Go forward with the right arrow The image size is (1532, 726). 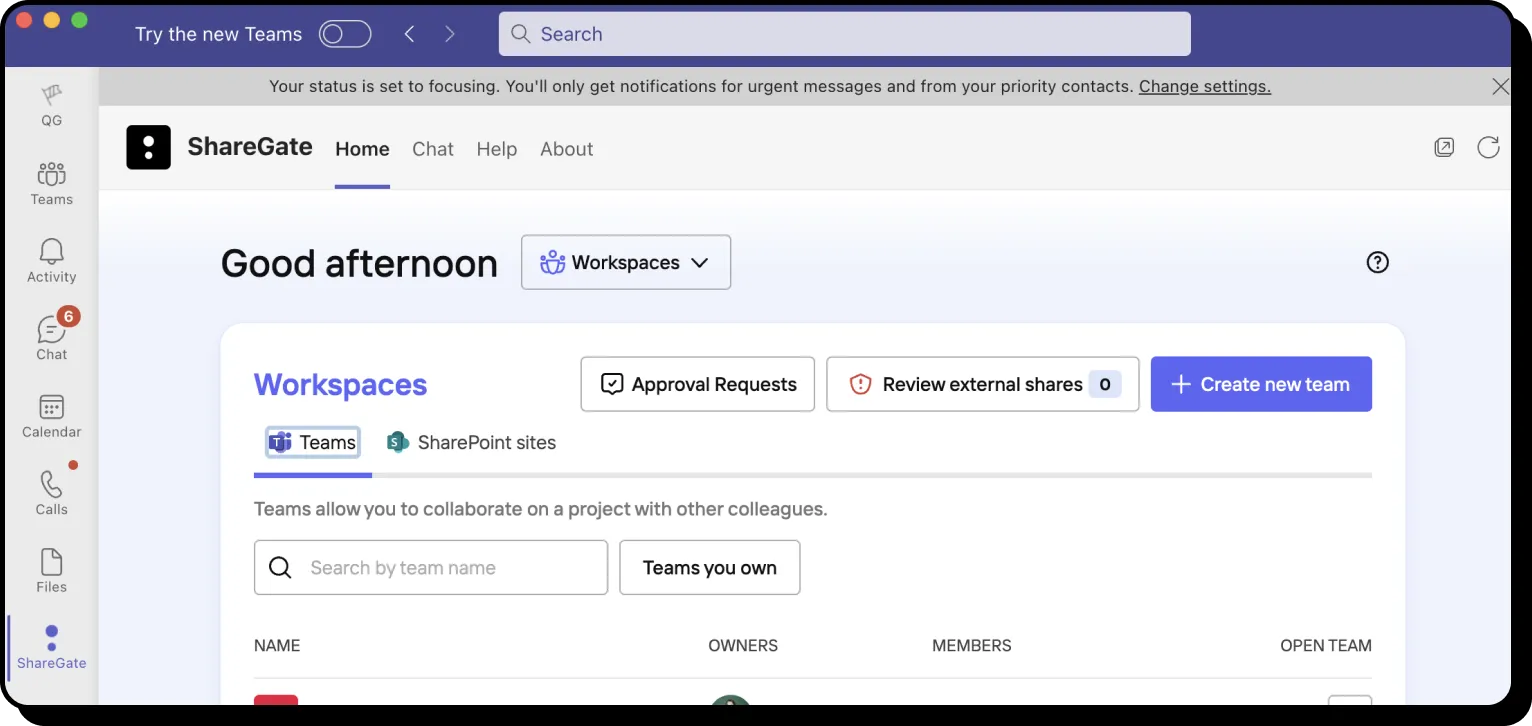coord(450,34)
